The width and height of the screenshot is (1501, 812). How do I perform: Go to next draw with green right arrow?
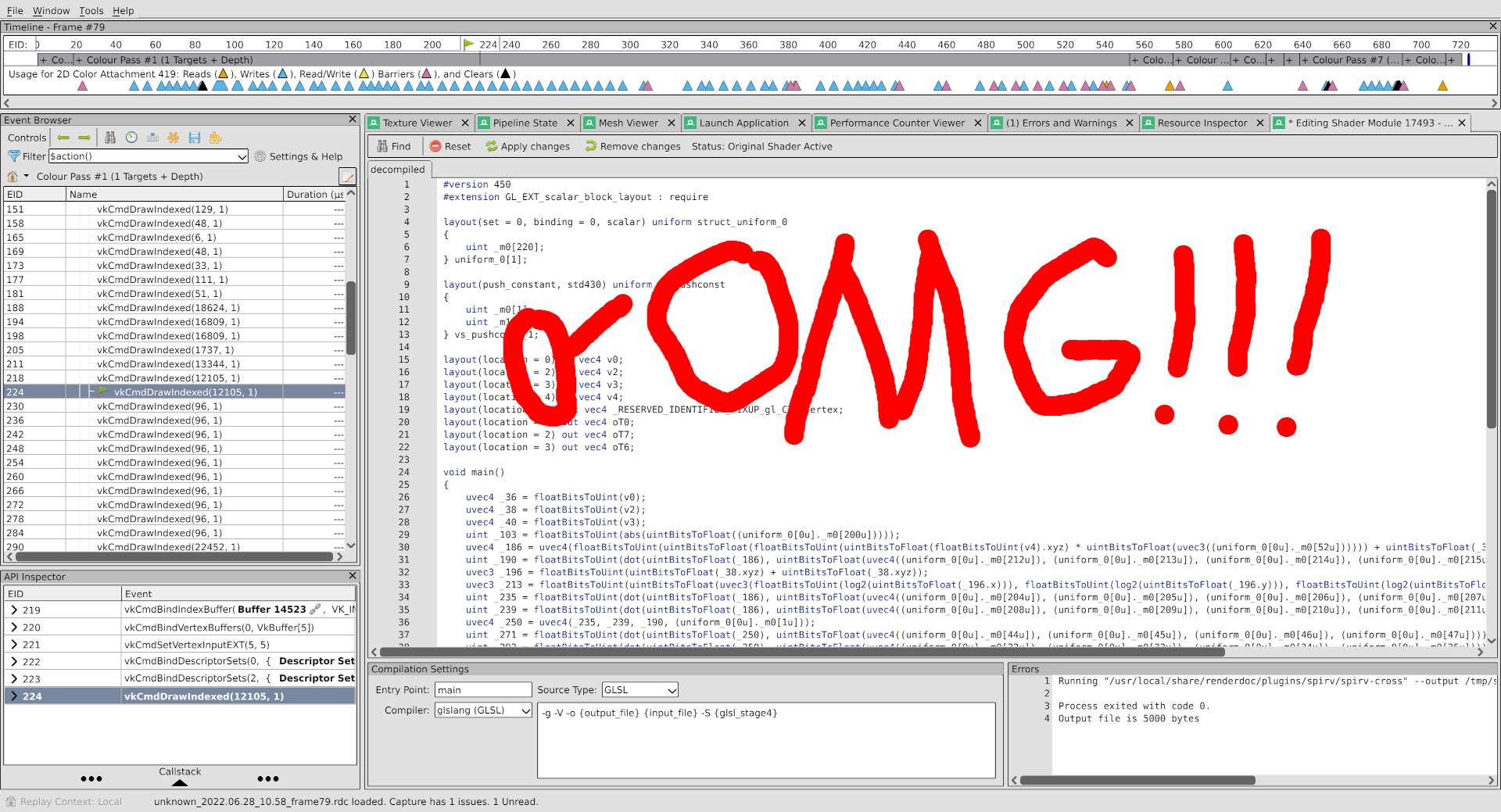coord(84,138)
